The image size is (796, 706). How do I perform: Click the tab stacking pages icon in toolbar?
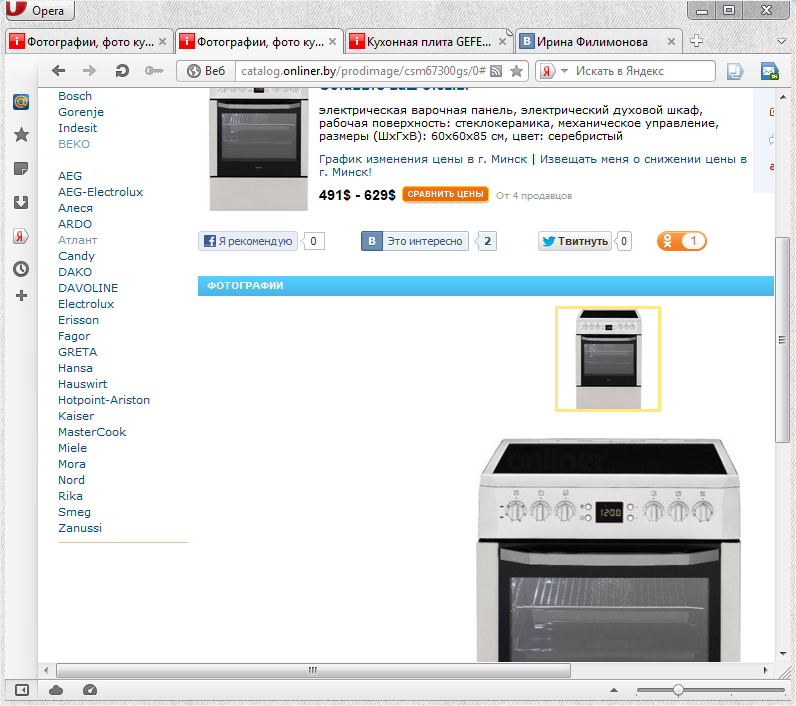pos(735,71)
